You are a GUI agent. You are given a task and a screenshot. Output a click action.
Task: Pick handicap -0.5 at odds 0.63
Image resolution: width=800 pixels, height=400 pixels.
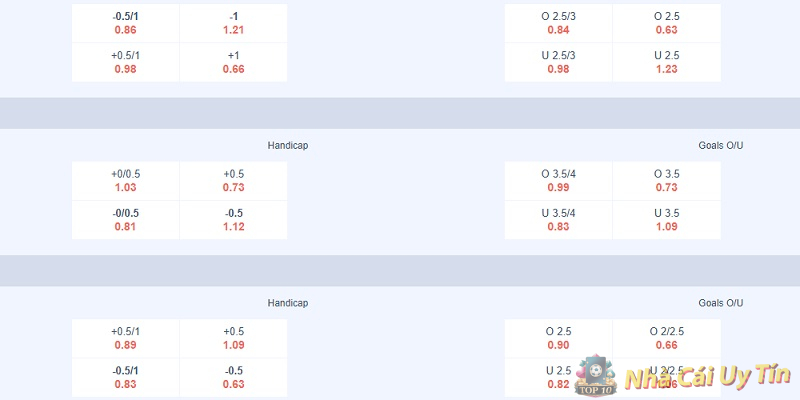point(233,377)
